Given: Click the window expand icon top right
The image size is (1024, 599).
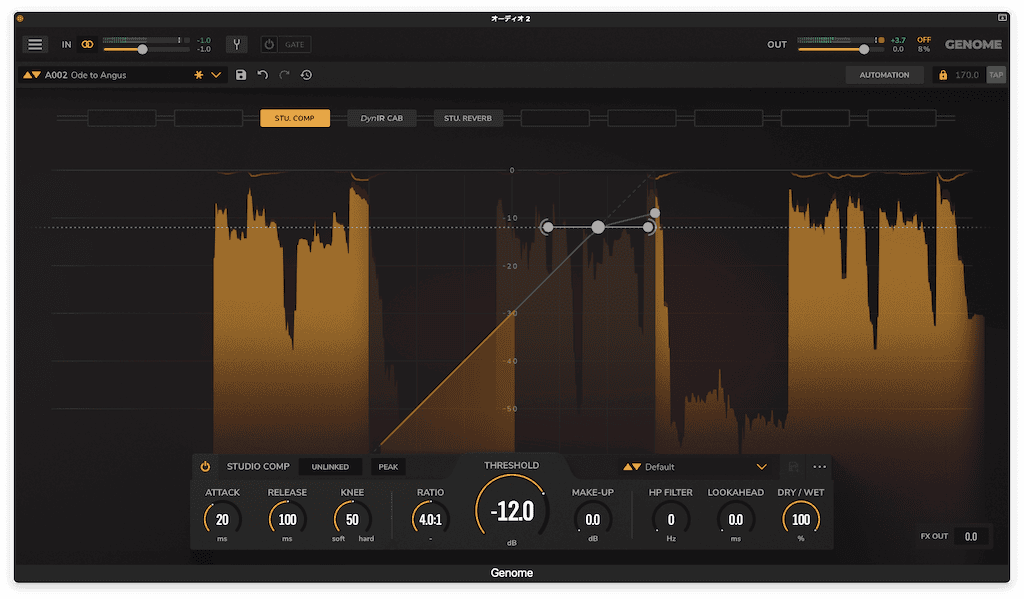Looking at the screenshot, I should 1002,18.
